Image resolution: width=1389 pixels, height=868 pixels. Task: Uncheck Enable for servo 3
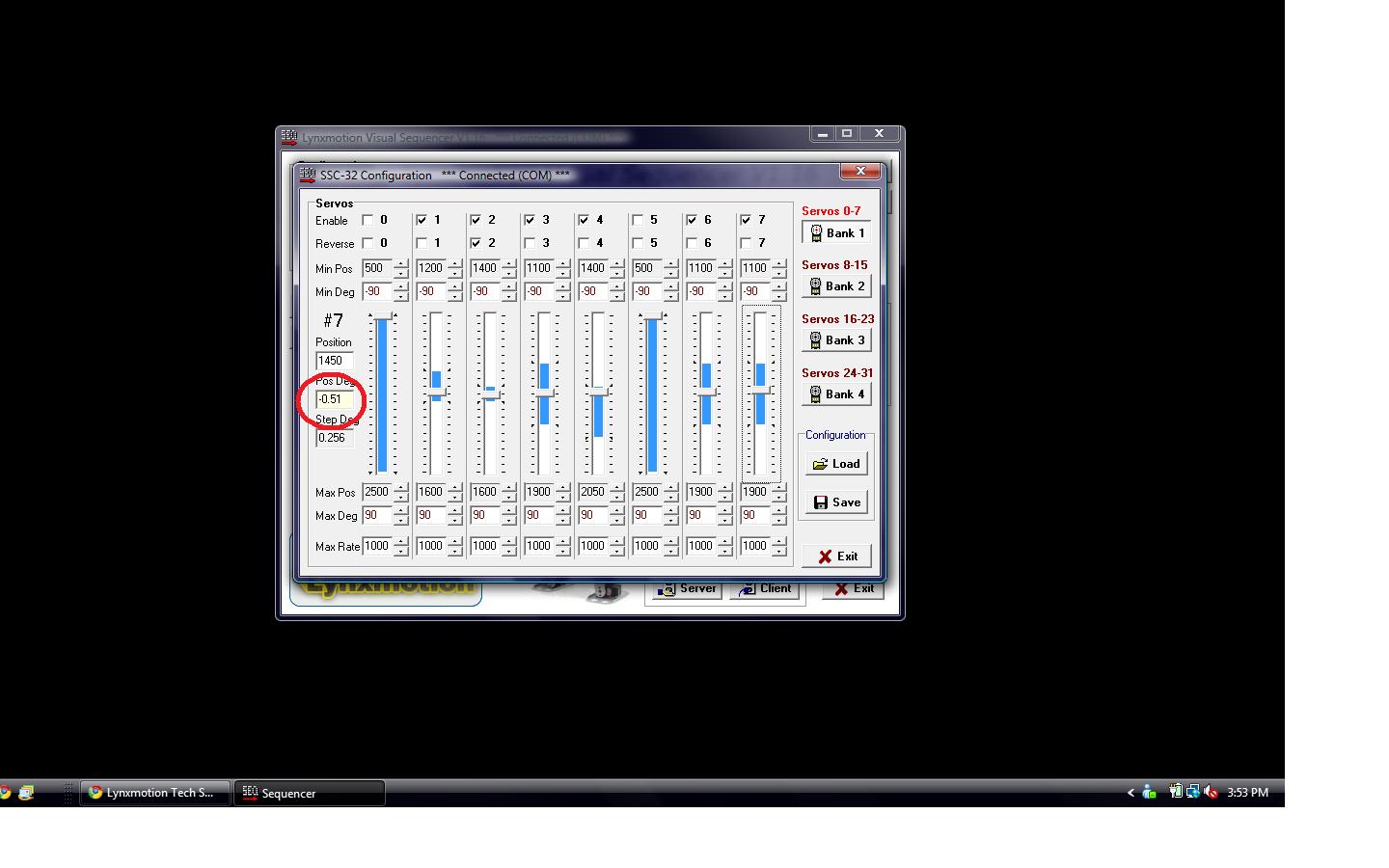[x=530, y=220]
